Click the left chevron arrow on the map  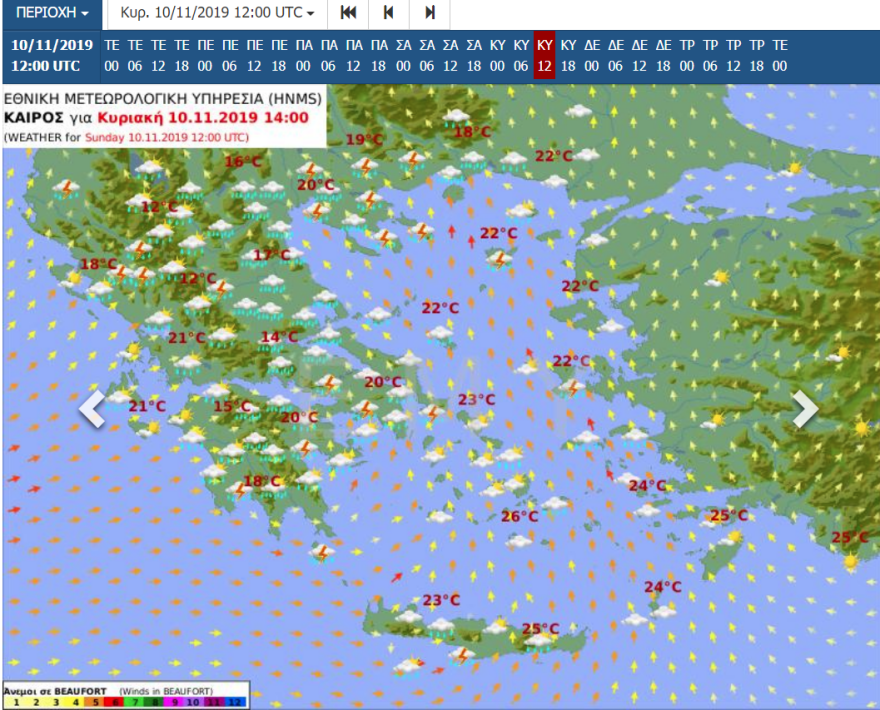pos(92,409)
